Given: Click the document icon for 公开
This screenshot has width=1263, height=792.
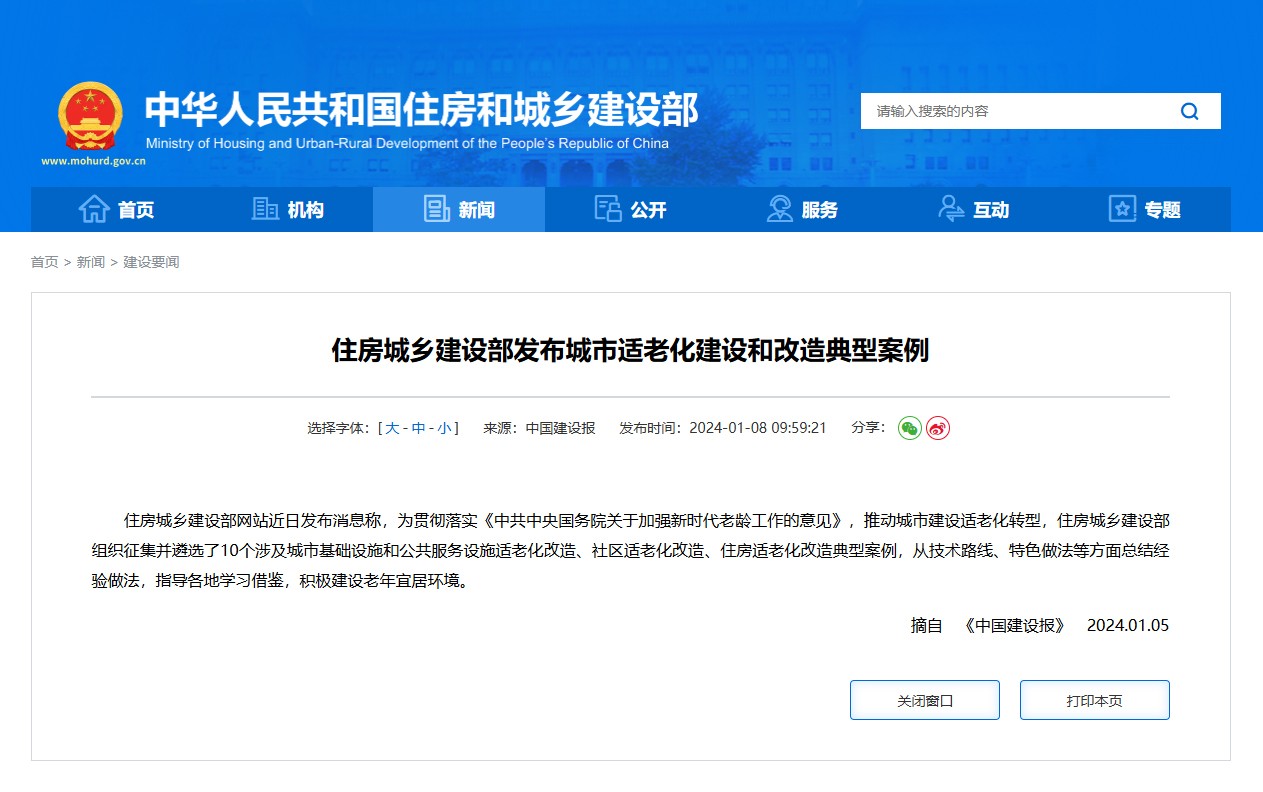Looking at the screenshot, I should click(x=608, y=209).
